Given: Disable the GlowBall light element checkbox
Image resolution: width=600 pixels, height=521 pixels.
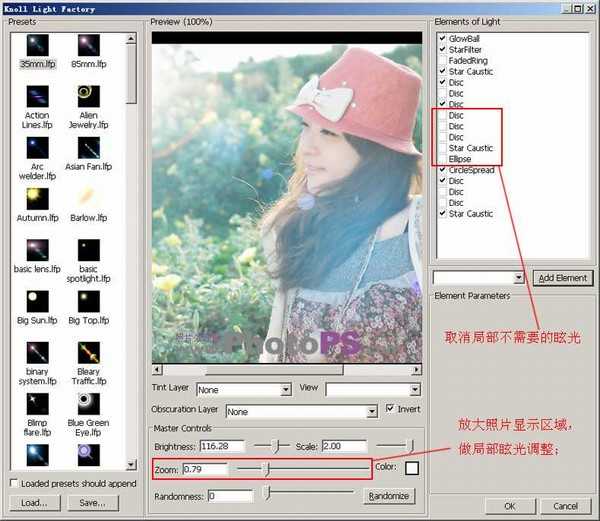Looking at the screenshot, I should tap(442, 39).
